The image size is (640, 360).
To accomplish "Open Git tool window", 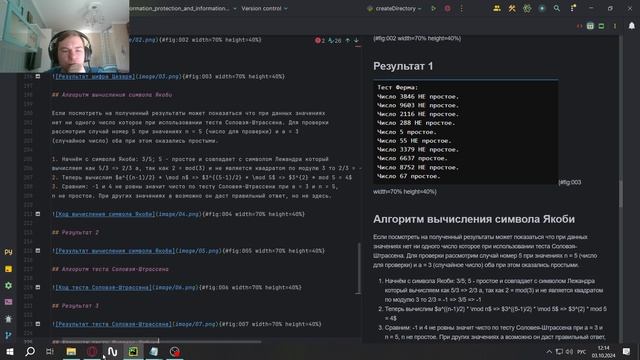I will tap(8, 336).
